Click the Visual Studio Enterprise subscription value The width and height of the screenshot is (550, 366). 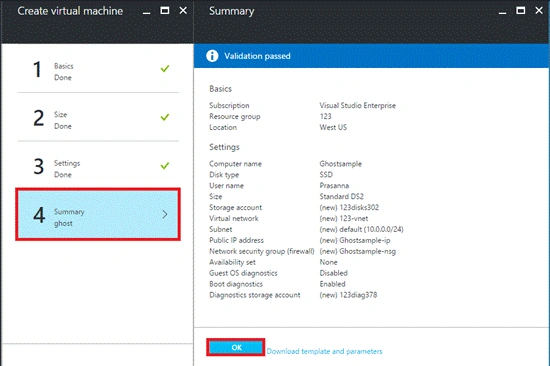tap(357, 105)
